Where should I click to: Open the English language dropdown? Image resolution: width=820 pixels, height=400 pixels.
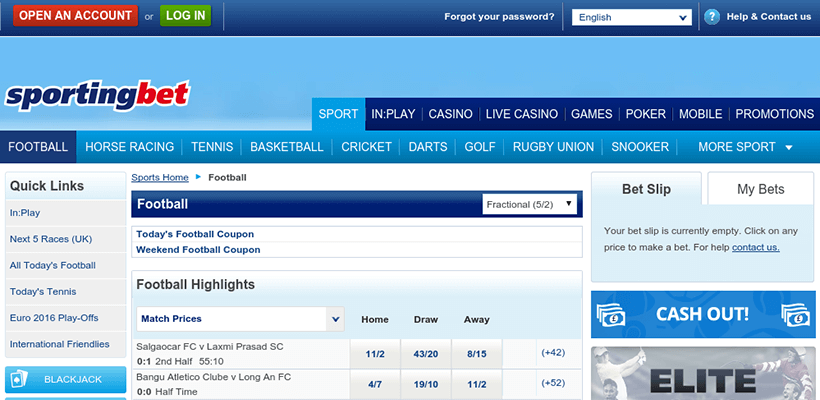pos(632,17)
